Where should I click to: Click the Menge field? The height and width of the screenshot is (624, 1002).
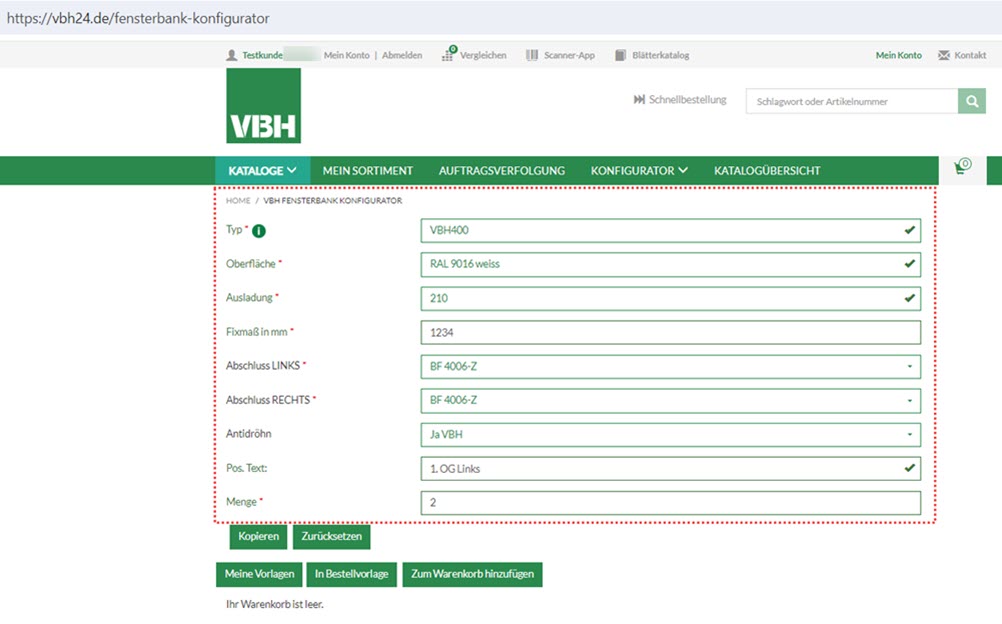670,503
